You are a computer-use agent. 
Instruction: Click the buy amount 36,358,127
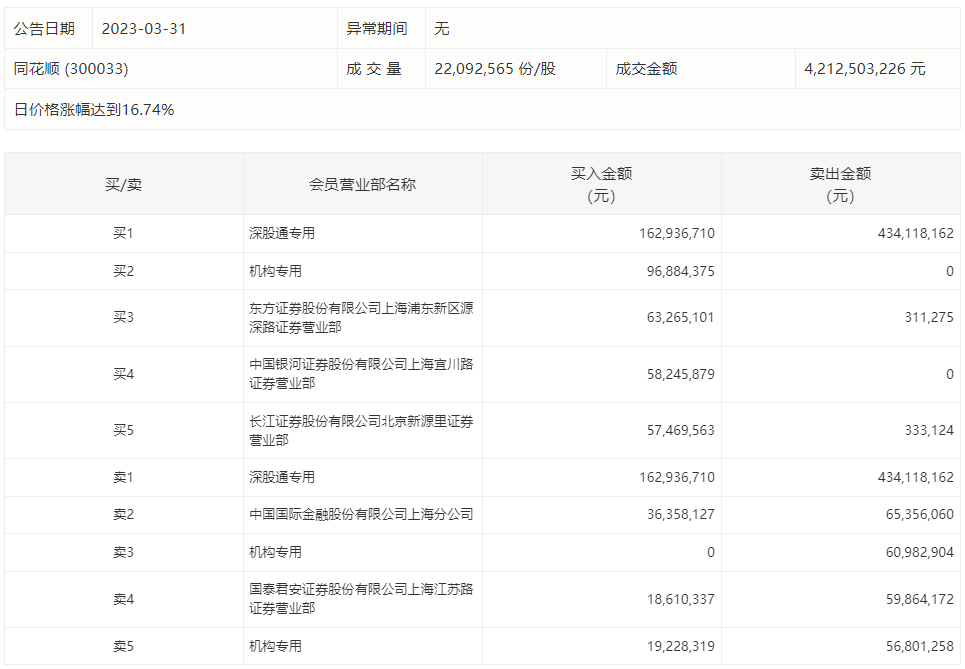(x=681, y=515)
